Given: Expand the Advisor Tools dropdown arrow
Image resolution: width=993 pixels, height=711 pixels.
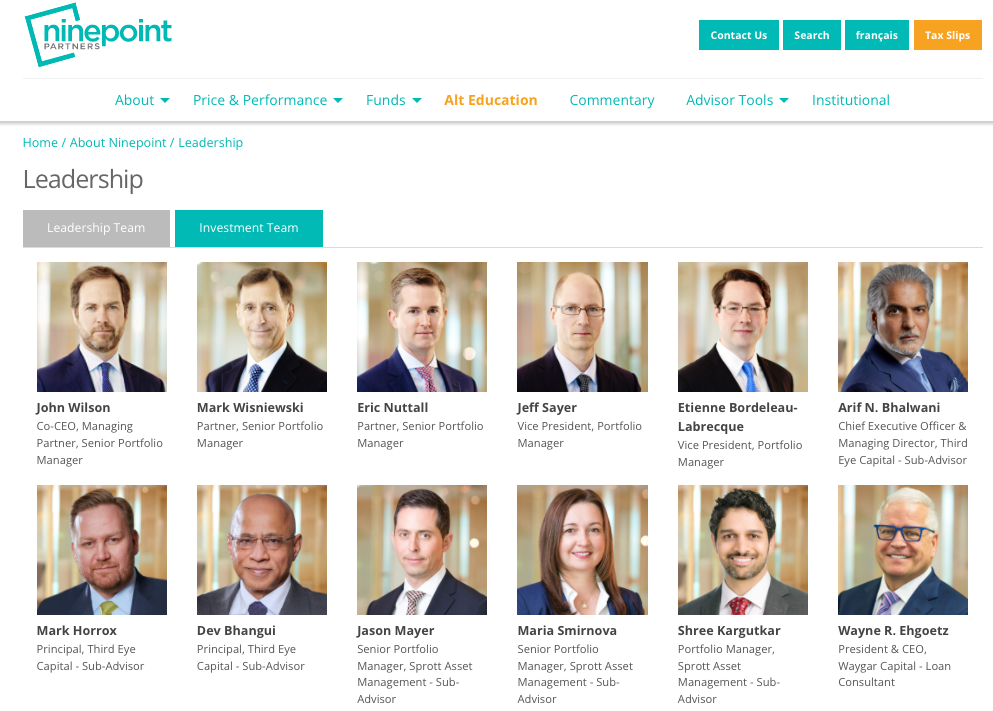Looking at the screenshot, I should pyautogui.click(x=784, y=101).
